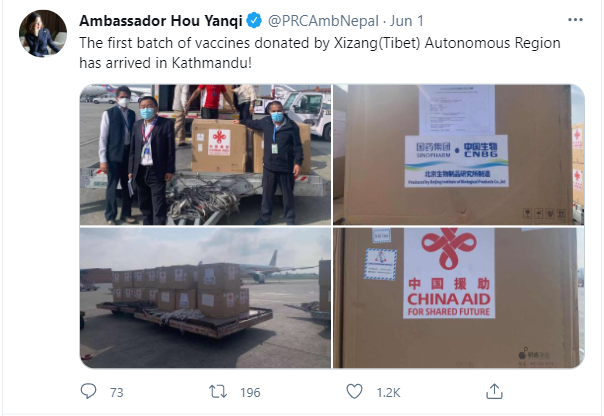This screenshot has height=416, width=604.
Task: Open the share tweet icon
Action: [x=494, y=391]
